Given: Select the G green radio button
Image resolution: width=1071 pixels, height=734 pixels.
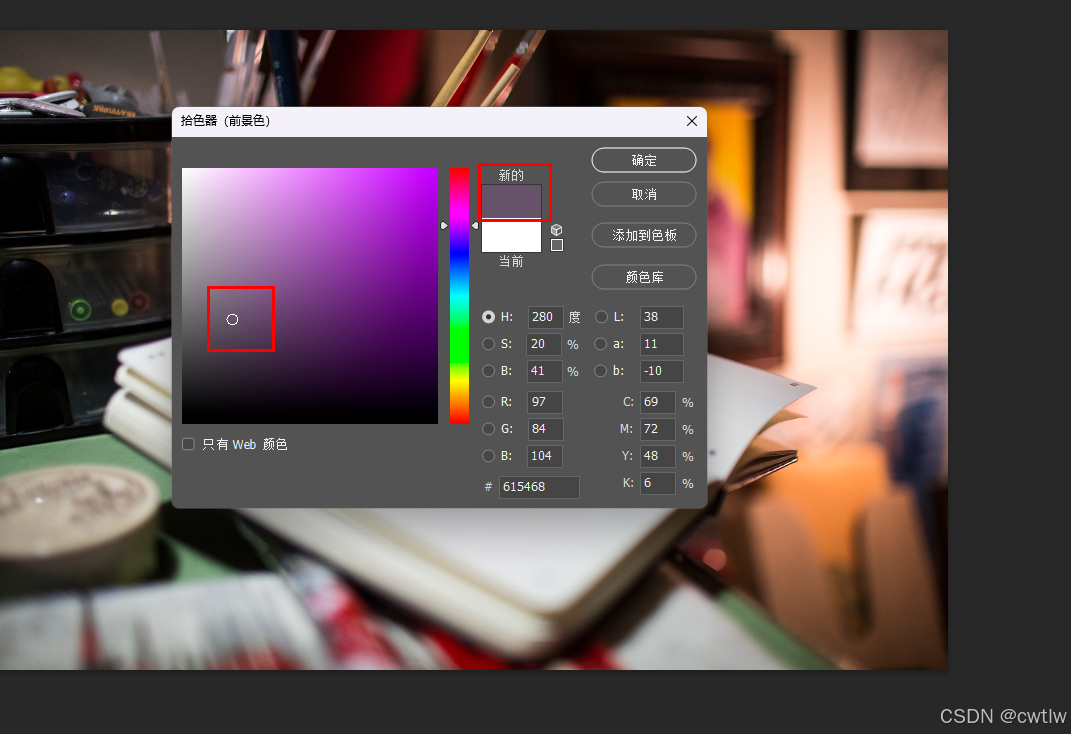Looking at the screenshot, I should [488, 429].
